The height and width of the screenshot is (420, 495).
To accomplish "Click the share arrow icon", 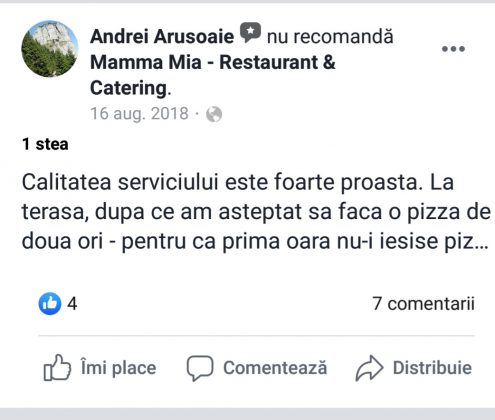I will (x=369, y=368).
